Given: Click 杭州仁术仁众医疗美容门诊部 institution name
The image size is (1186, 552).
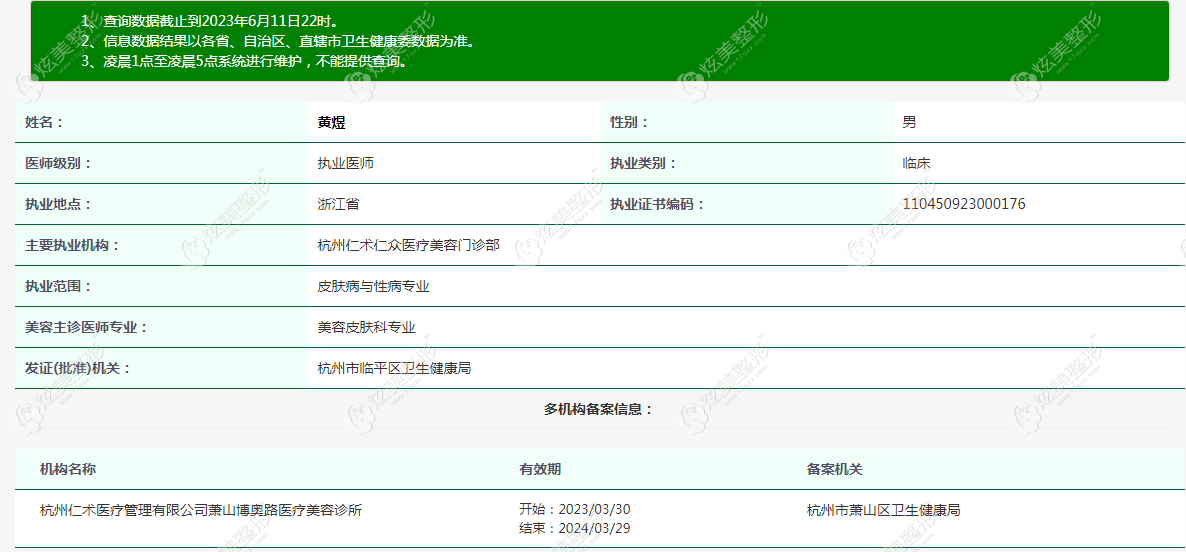Looking at the screenshot, I should (408, 245).
